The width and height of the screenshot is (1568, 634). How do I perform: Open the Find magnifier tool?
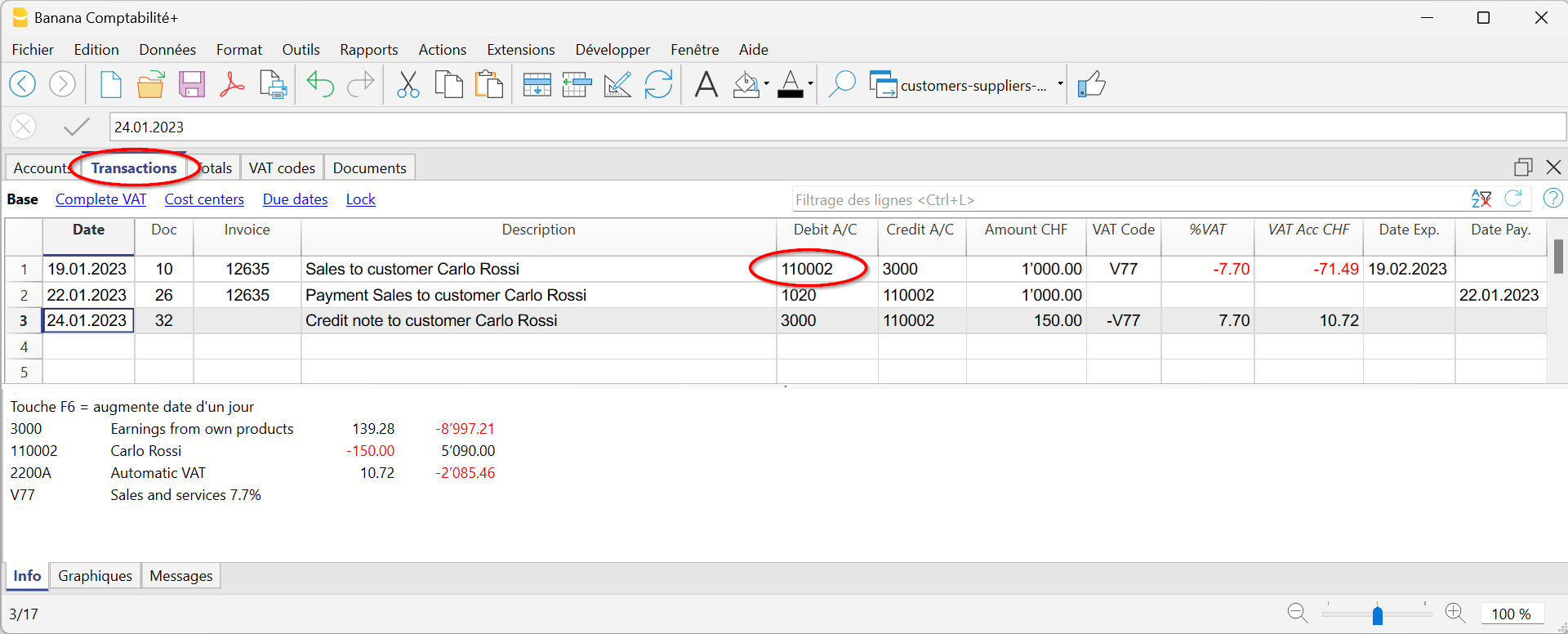(x=841, y=84)
